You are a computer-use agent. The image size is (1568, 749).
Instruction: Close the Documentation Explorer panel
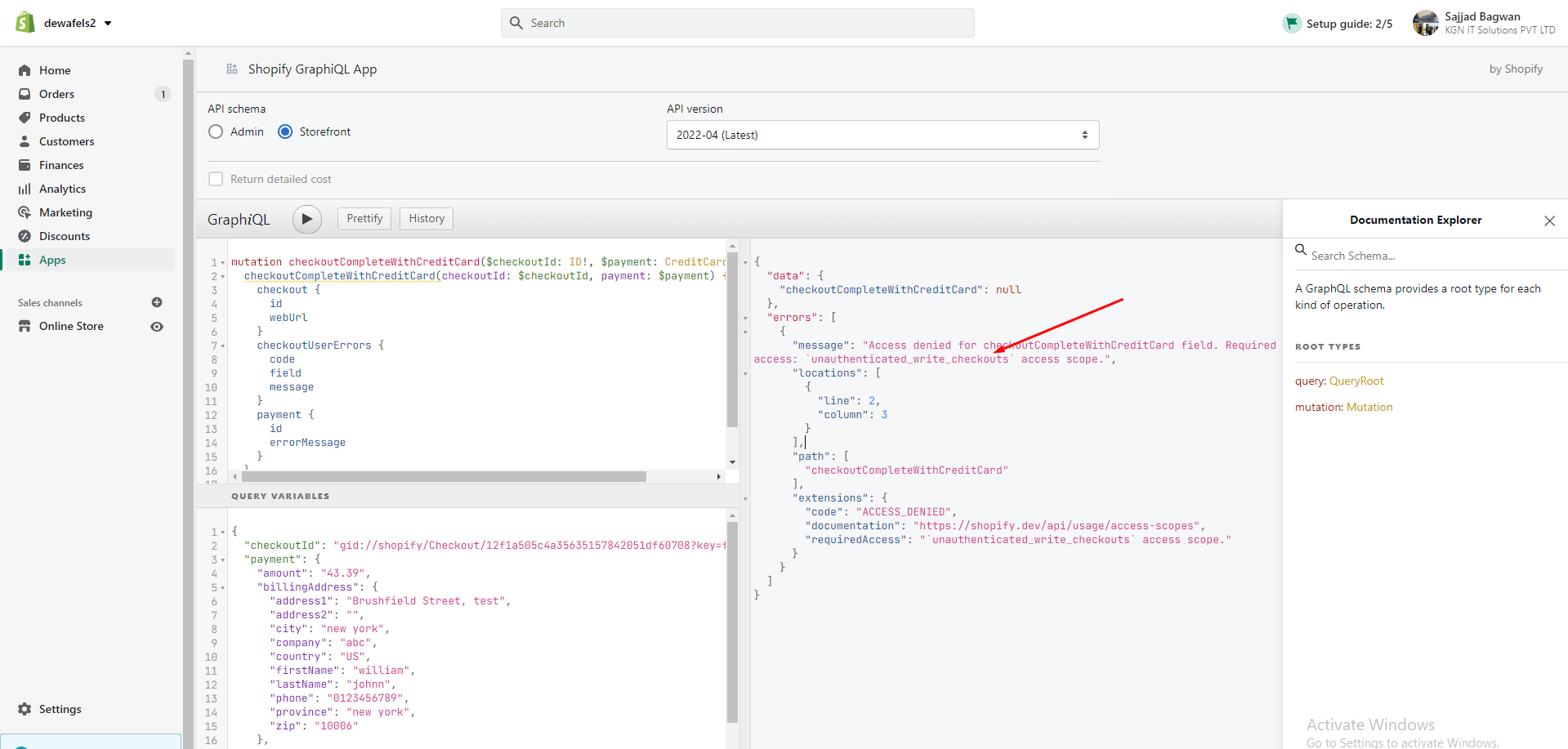tap(1549, 221)
